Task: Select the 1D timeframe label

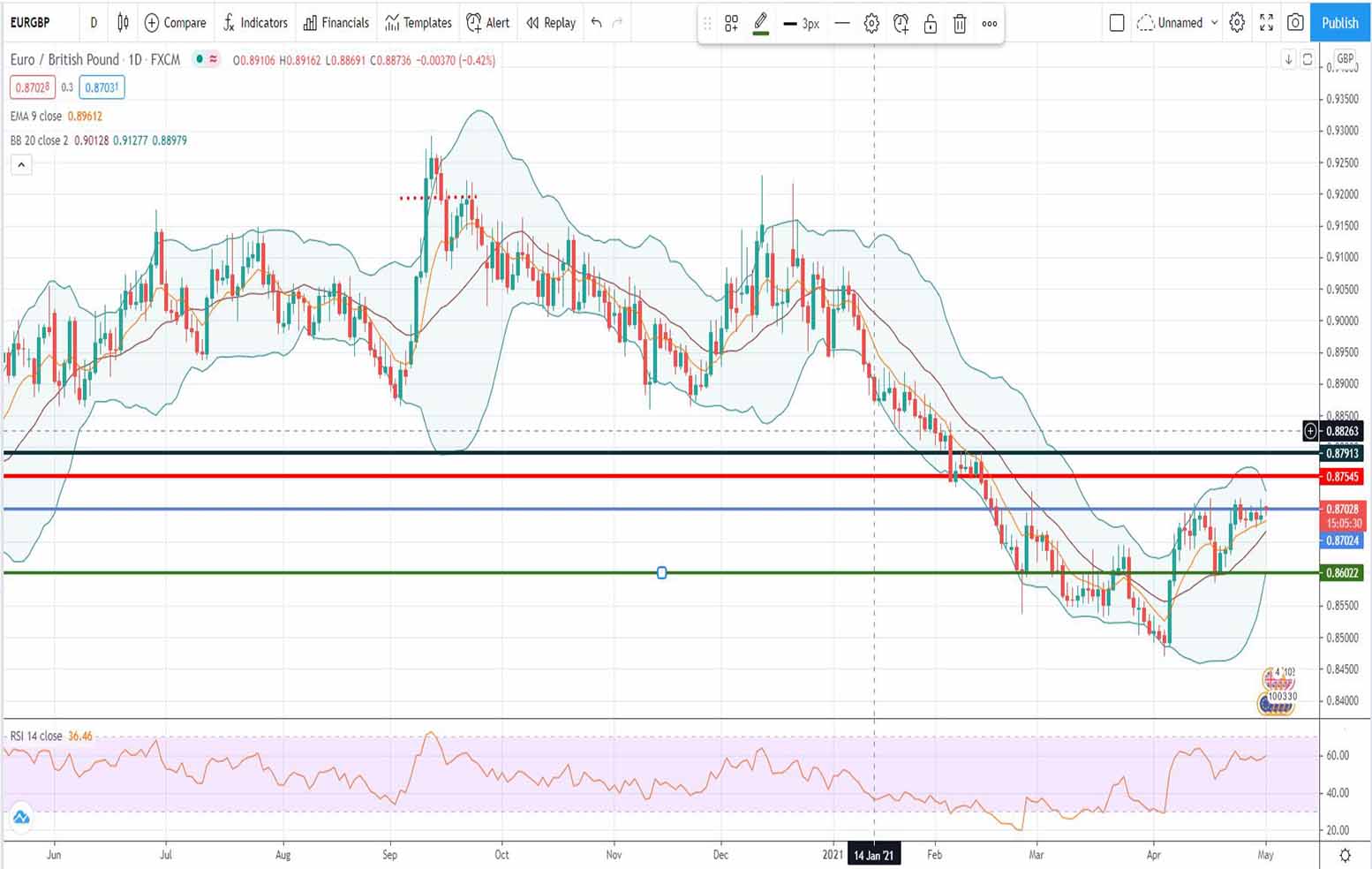Action: (94, 23)
